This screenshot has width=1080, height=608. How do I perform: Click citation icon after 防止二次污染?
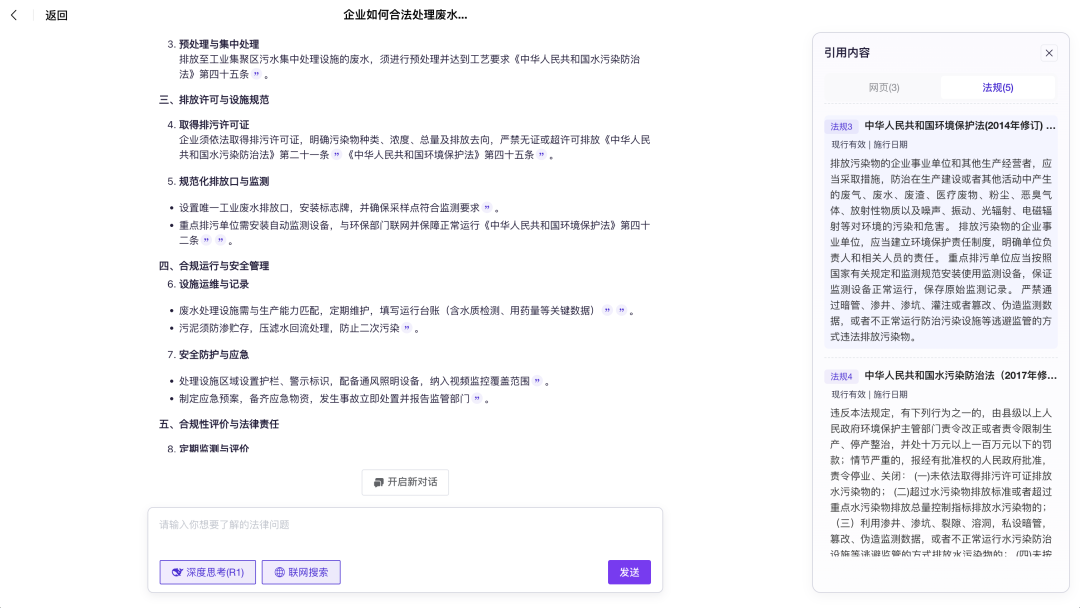(x=407, y=328)
